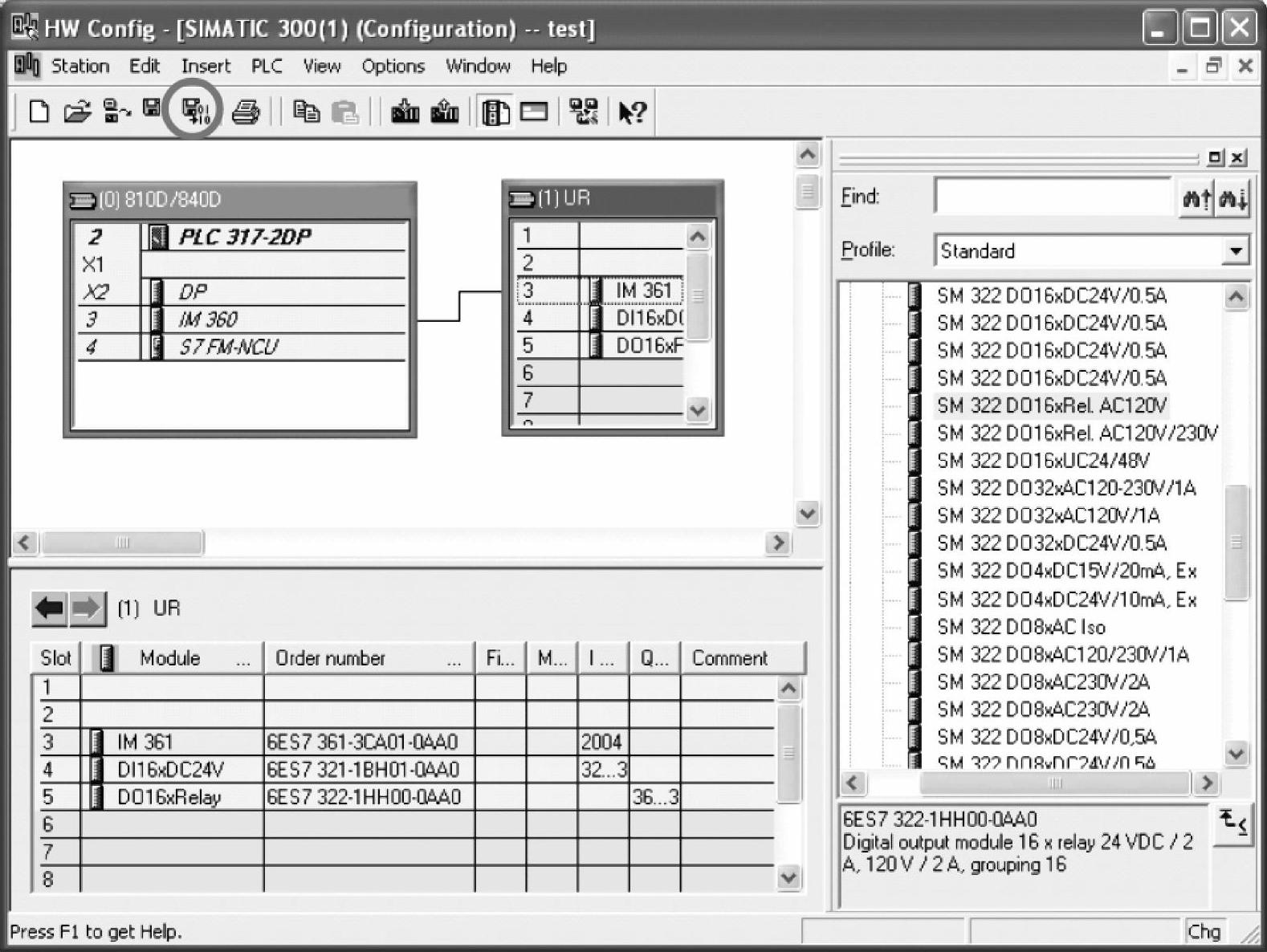
Task: Click the Find downwards binoculars icon
Action: point(1232,197)
